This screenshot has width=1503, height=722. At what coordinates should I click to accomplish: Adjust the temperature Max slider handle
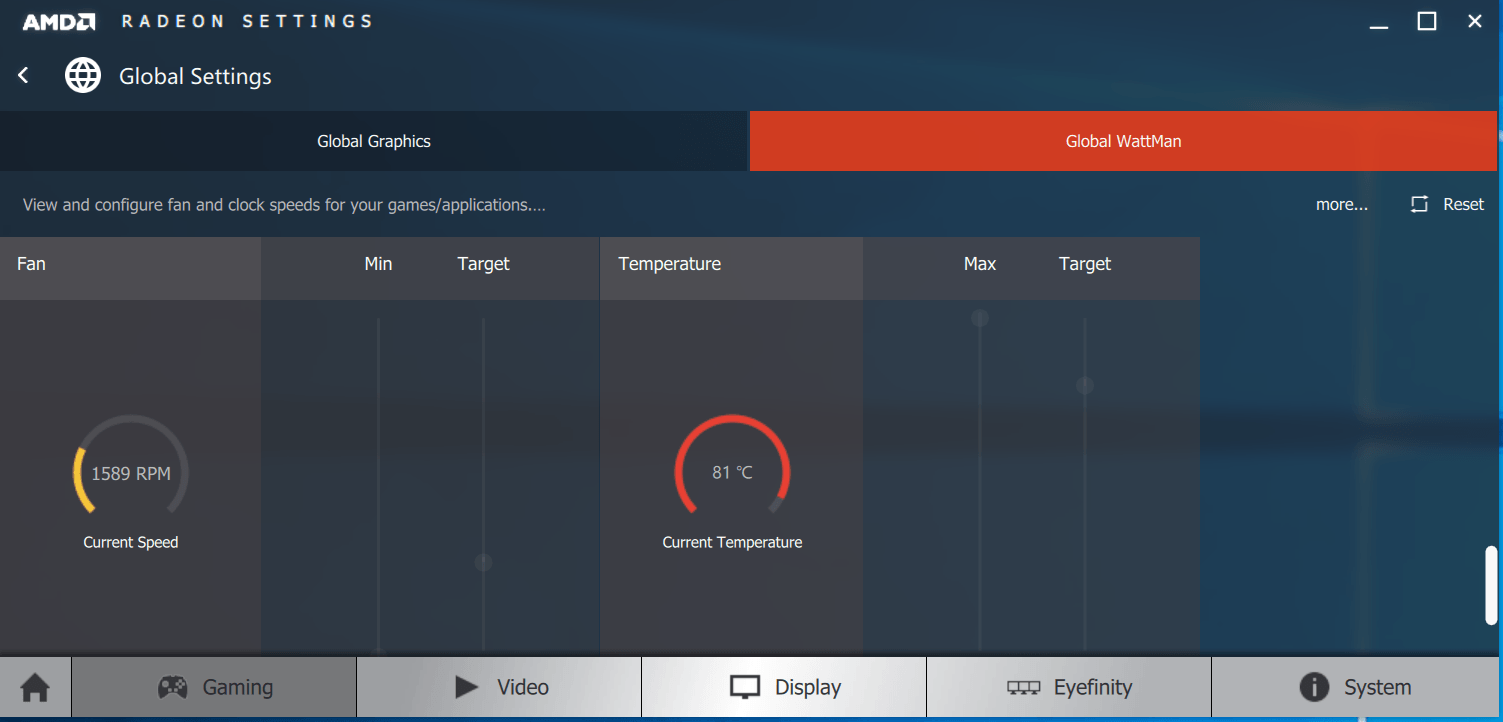click(980, 318)
